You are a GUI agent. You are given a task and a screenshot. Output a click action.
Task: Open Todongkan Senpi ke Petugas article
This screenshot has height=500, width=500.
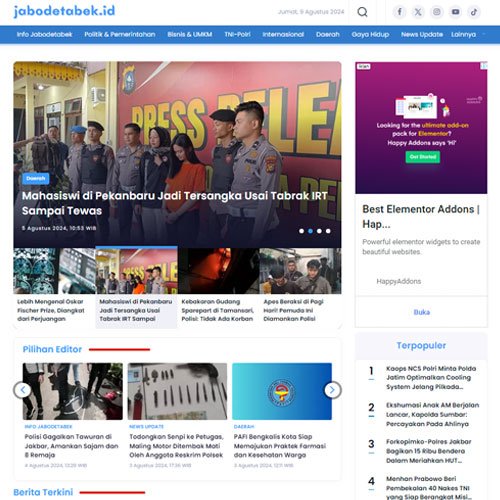pyautogui.click(x=176, y=446)
